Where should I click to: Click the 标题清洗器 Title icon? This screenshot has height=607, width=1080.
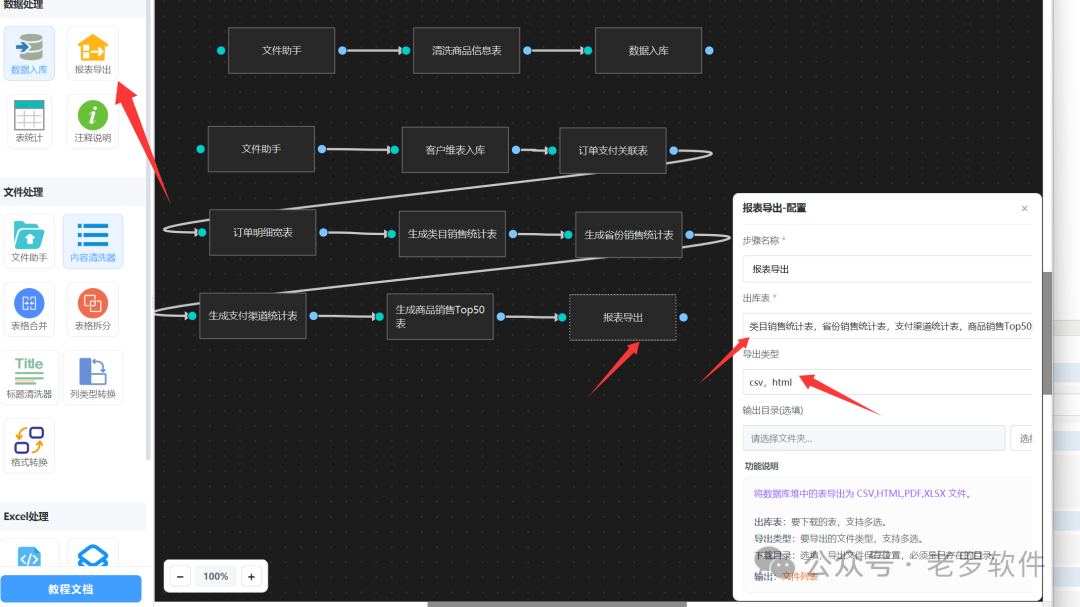click(x=29, y=377)
